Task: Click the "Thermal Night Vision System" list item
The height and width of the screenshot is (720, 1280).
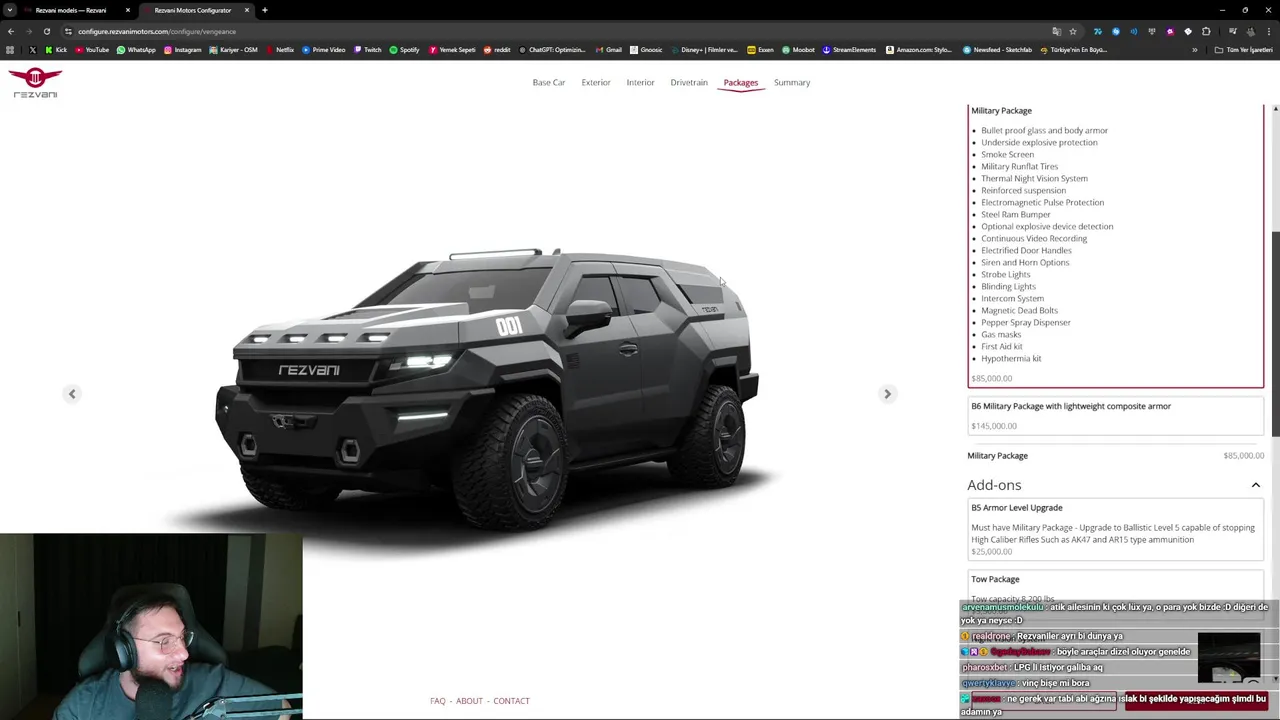Action: pos(1034,179)
